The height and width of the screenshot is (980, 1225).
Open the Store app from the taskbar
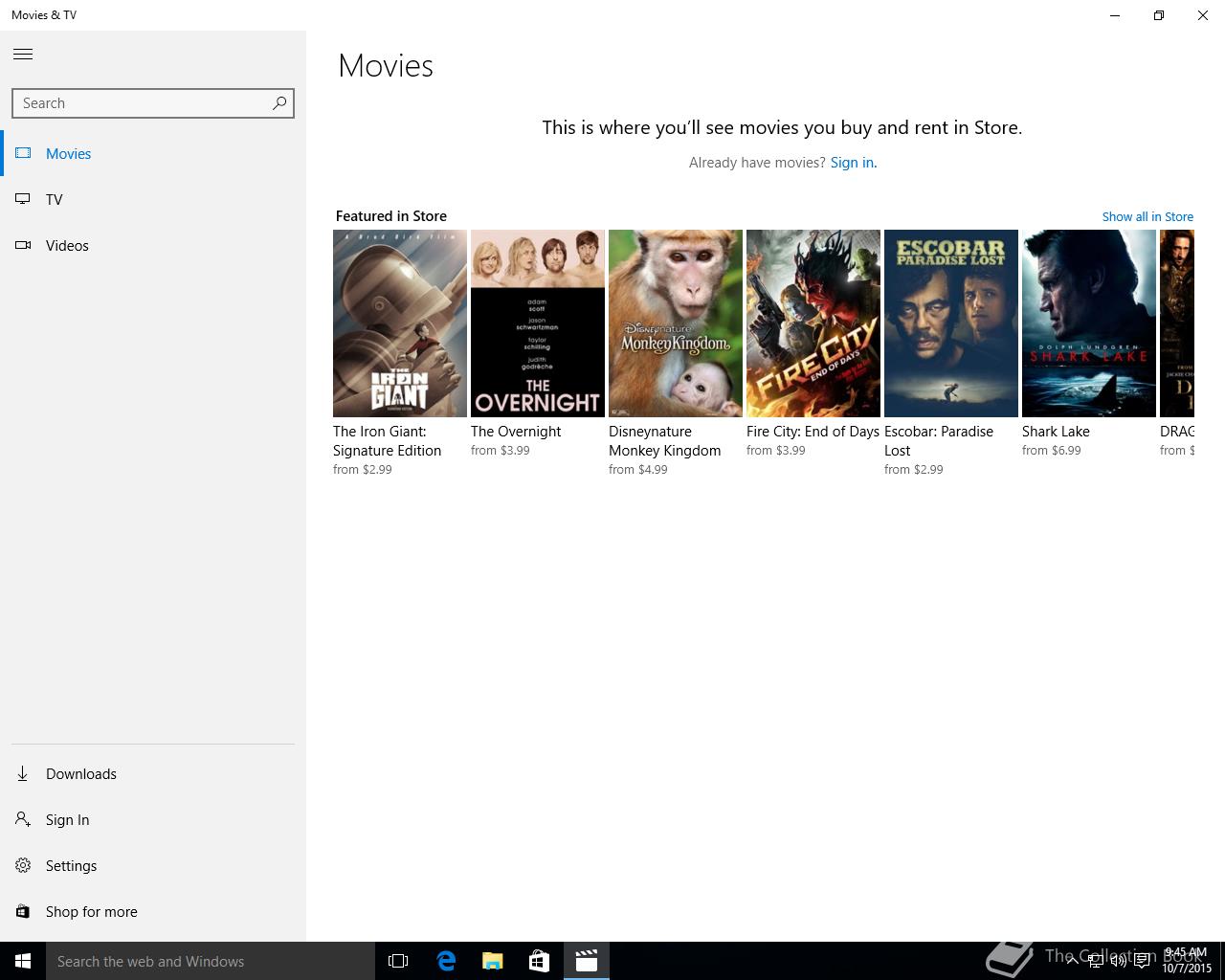(x=539, y=961)
